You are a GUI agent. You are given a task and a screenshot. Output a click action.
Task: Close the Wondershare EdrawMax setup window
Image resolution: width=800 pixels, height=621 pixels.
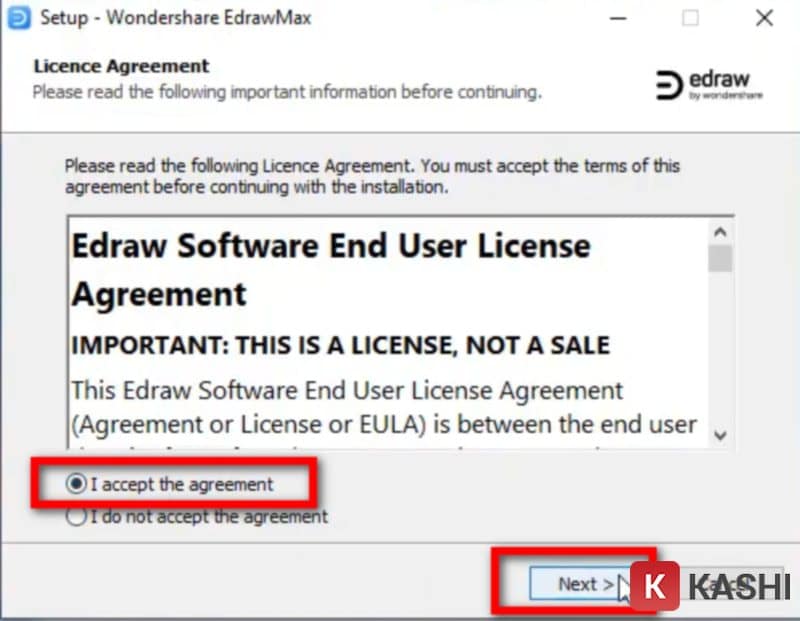click(x=764, y=18)
